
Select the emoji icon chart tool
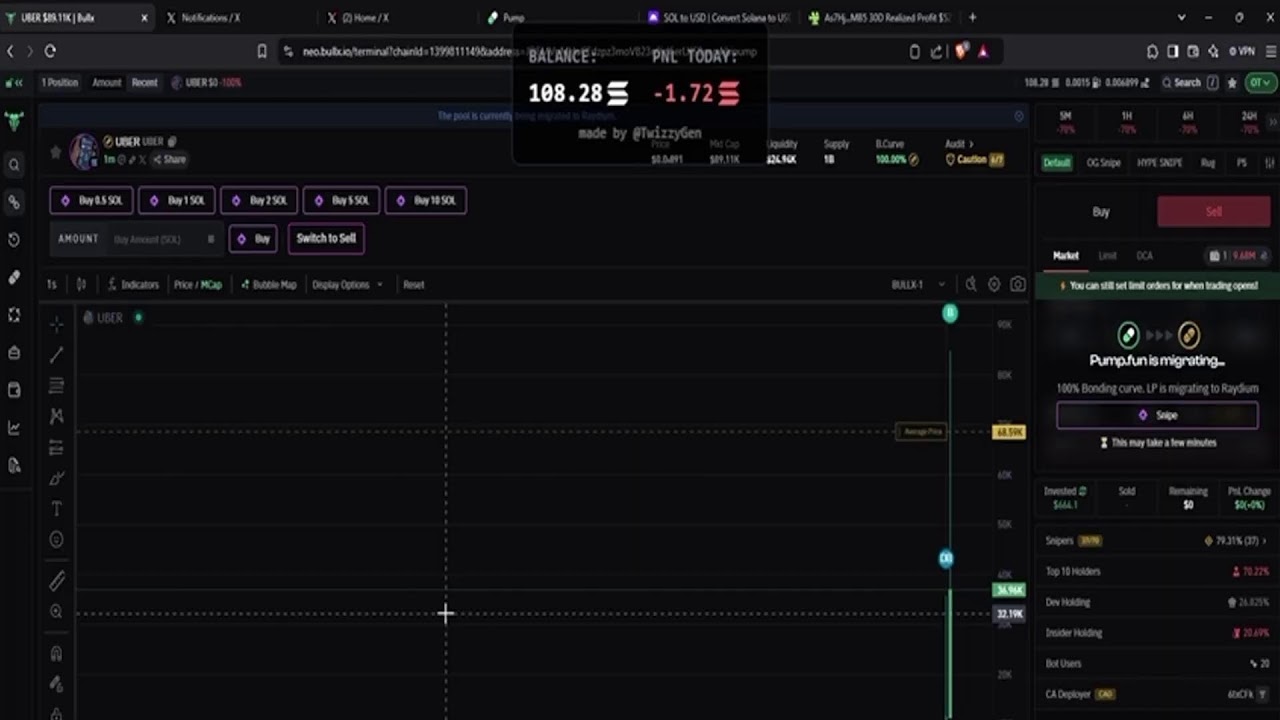tap(56, 540)
